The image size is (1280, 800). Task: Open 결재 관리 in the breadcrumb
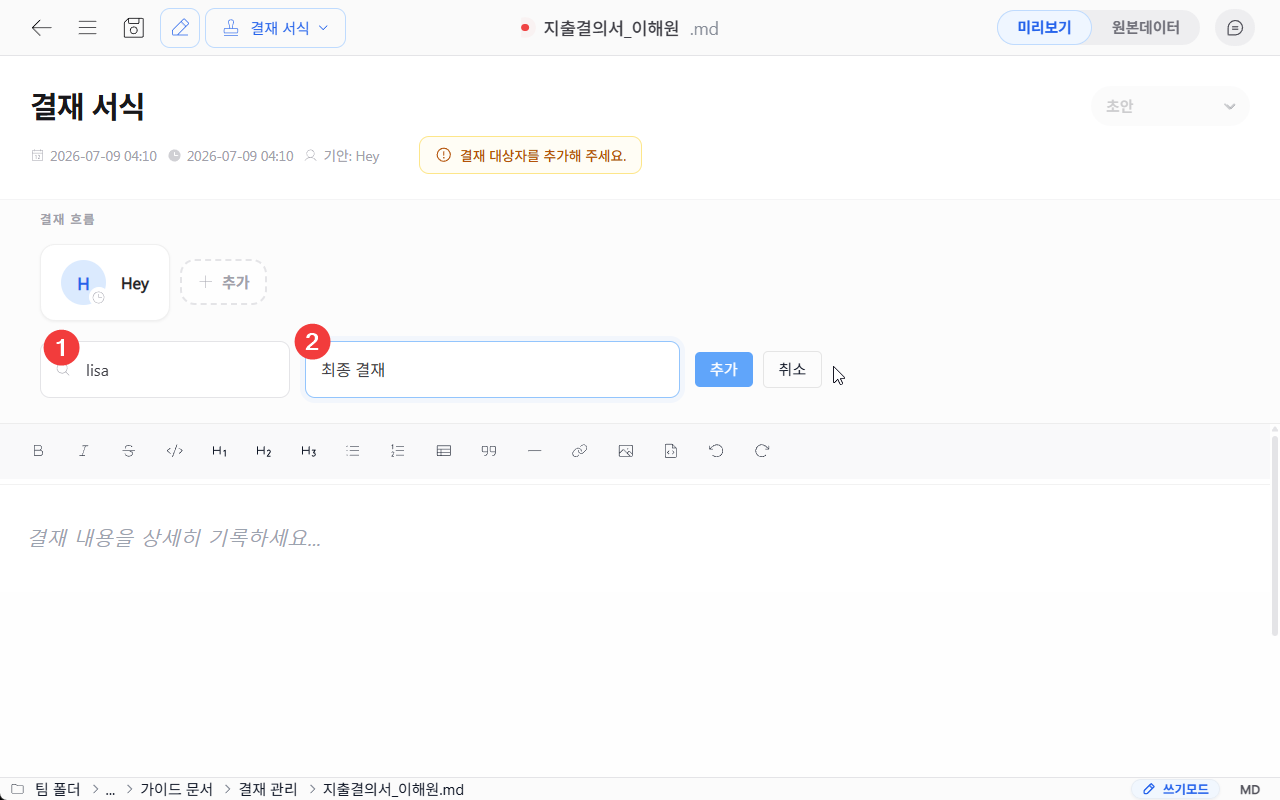(268, 789)
